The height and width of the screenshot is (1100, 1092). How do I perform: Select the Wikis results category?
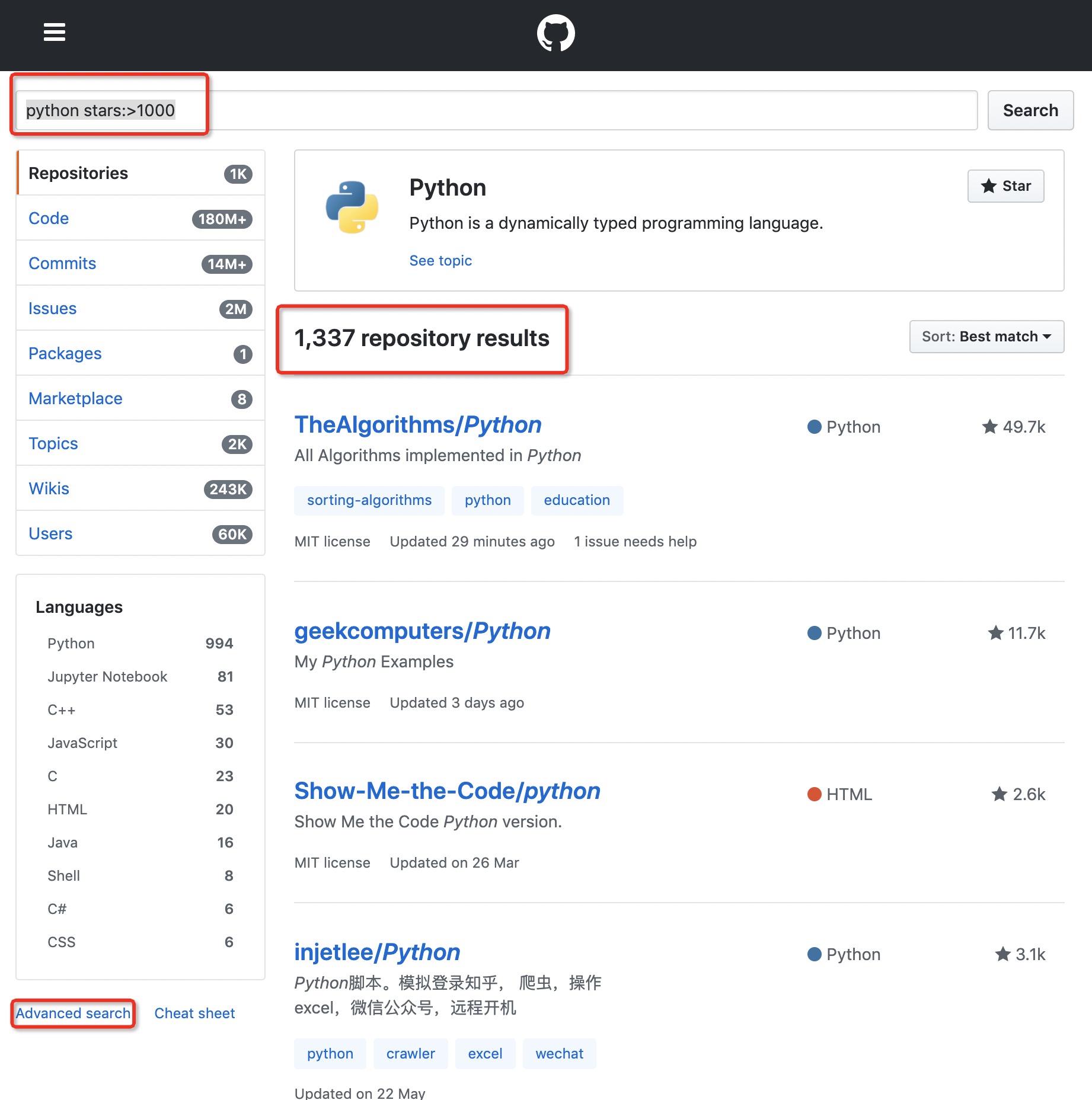(49, 488)
